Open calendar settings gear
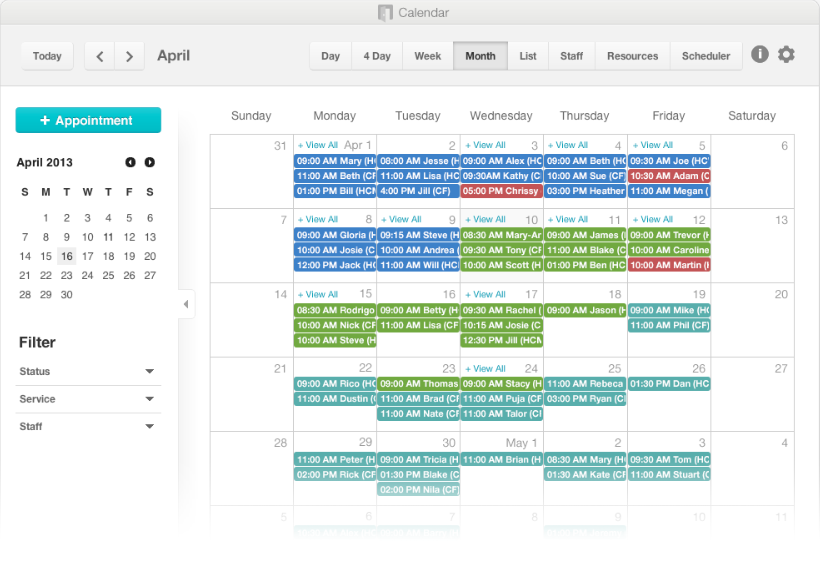Viewport: 820px width, 576px height. click(786, 54)
